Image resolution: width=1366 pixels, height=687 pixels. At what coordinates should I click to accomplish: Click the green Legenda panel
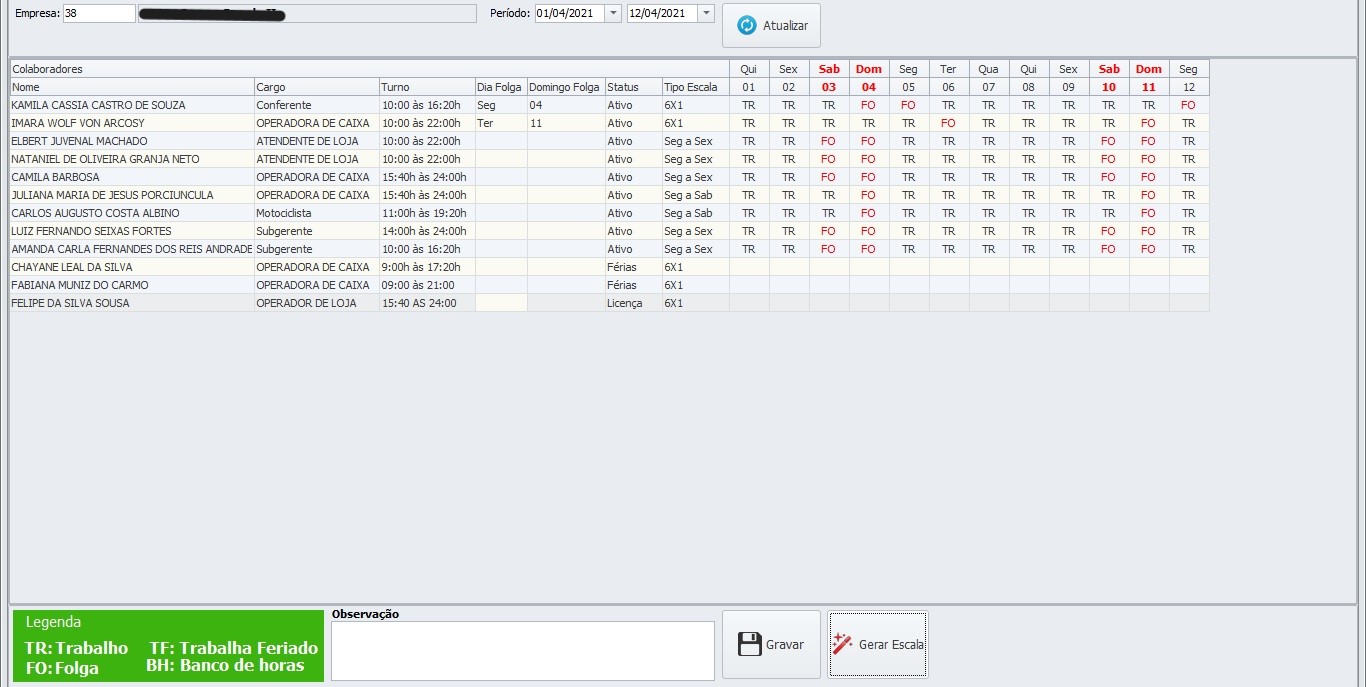[168, 646]
